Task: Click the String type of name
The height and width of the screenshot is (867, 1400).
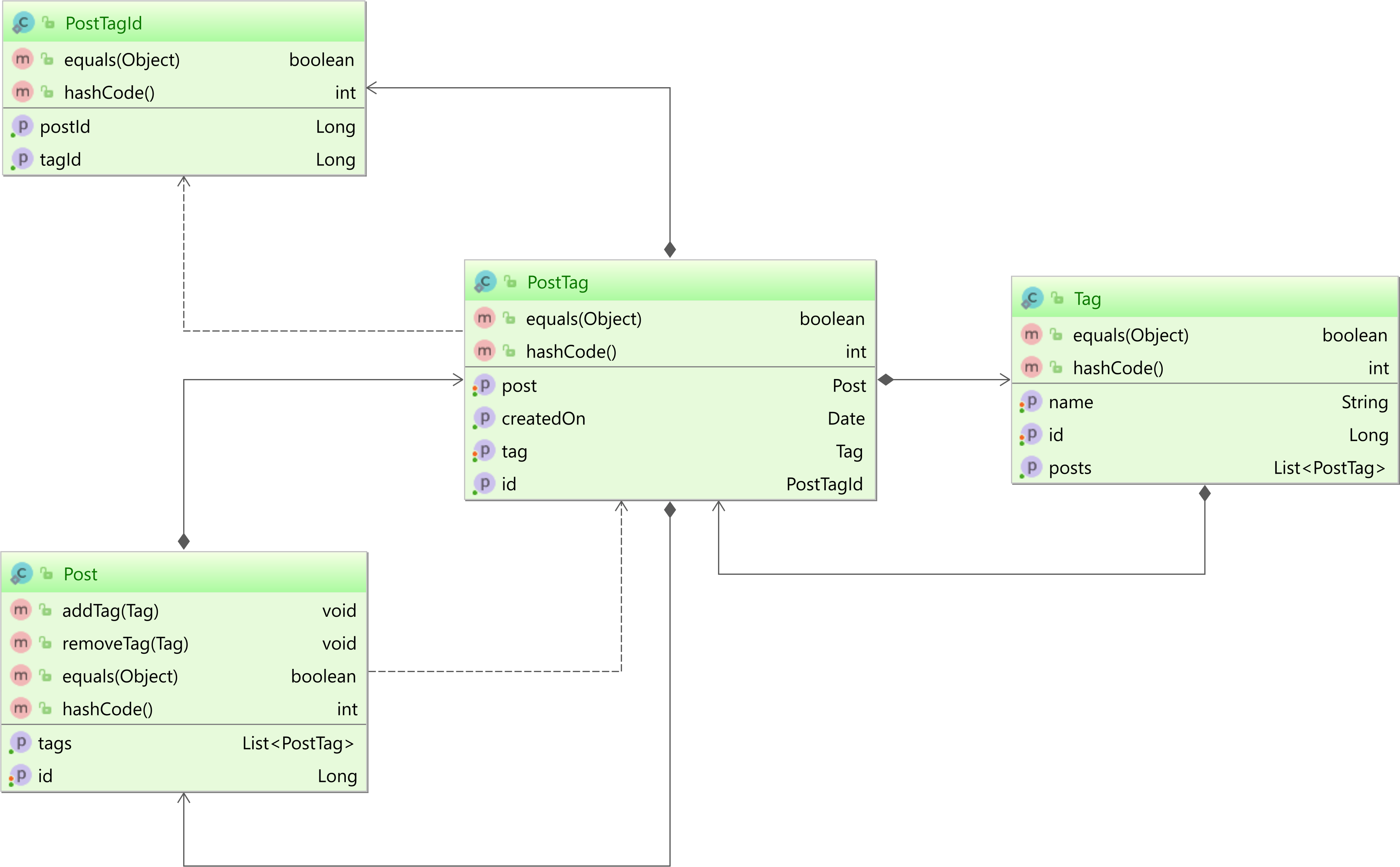Action: 1365,402
